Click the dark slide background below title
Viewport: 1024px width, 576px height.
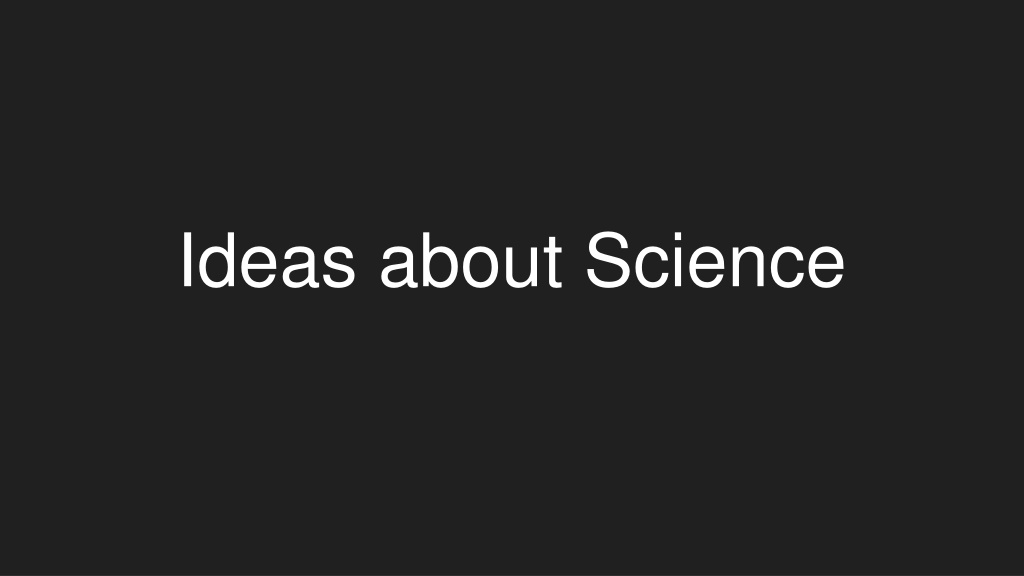[x=512, y=431]
